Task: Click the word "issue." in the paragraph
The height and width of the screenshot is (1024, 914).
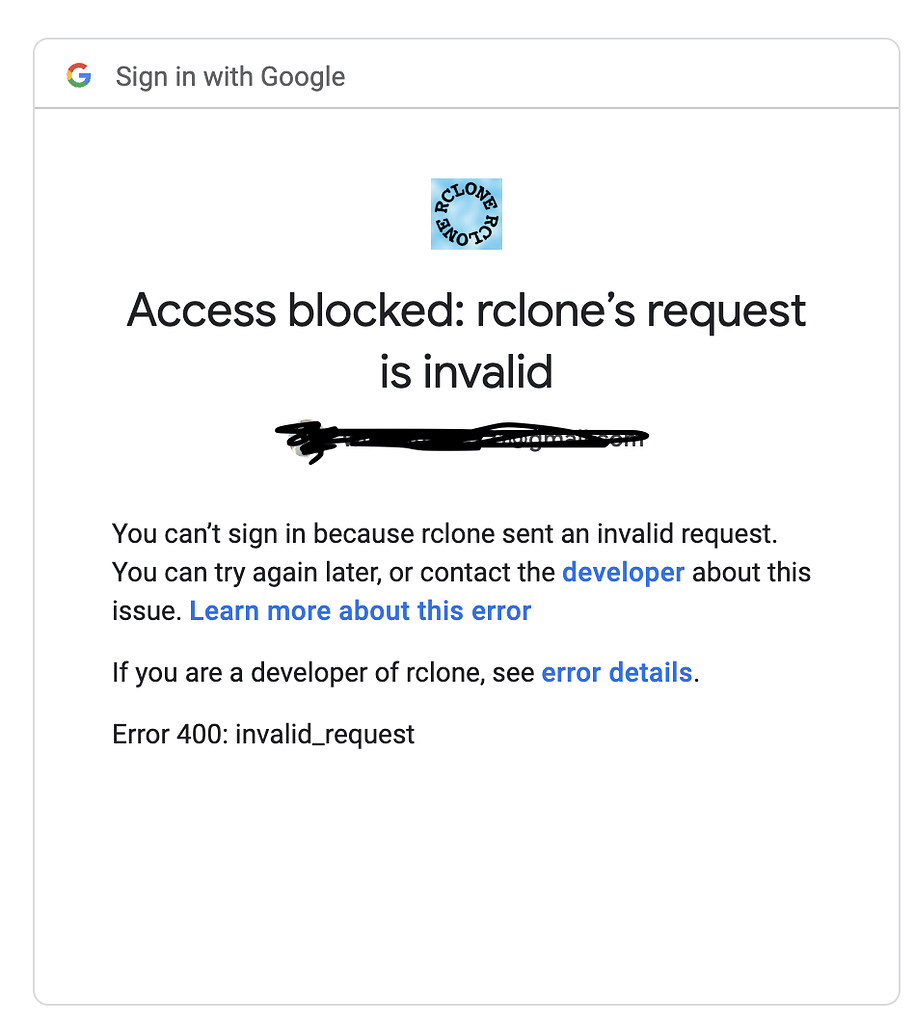Action: [146, 610]
